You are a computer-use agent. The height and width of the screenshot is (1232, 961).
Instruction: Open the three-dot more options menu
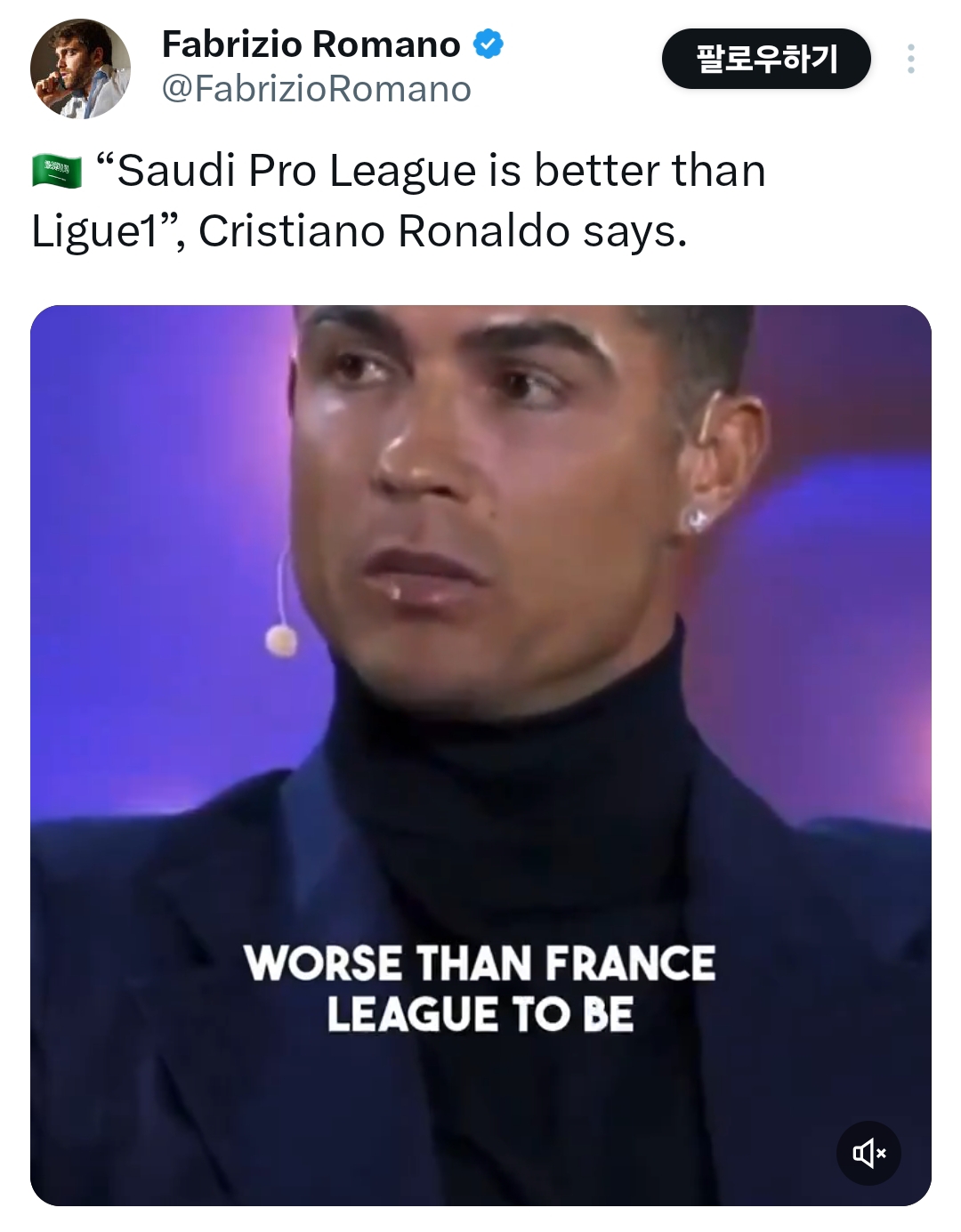pyautogui.click(x=910, y=59)
